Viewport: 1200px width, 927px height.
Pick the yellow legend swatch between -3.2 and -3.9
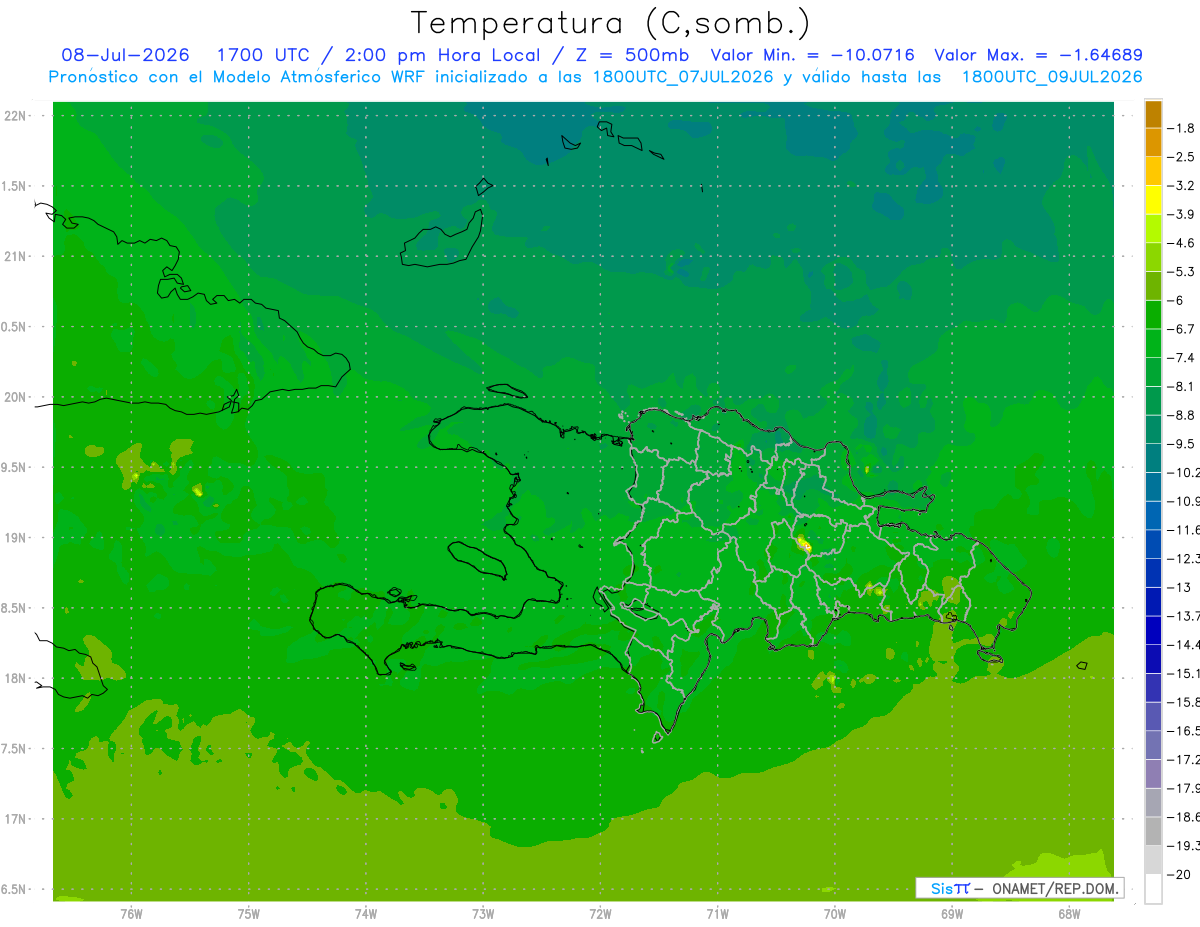coord(1153,199)
